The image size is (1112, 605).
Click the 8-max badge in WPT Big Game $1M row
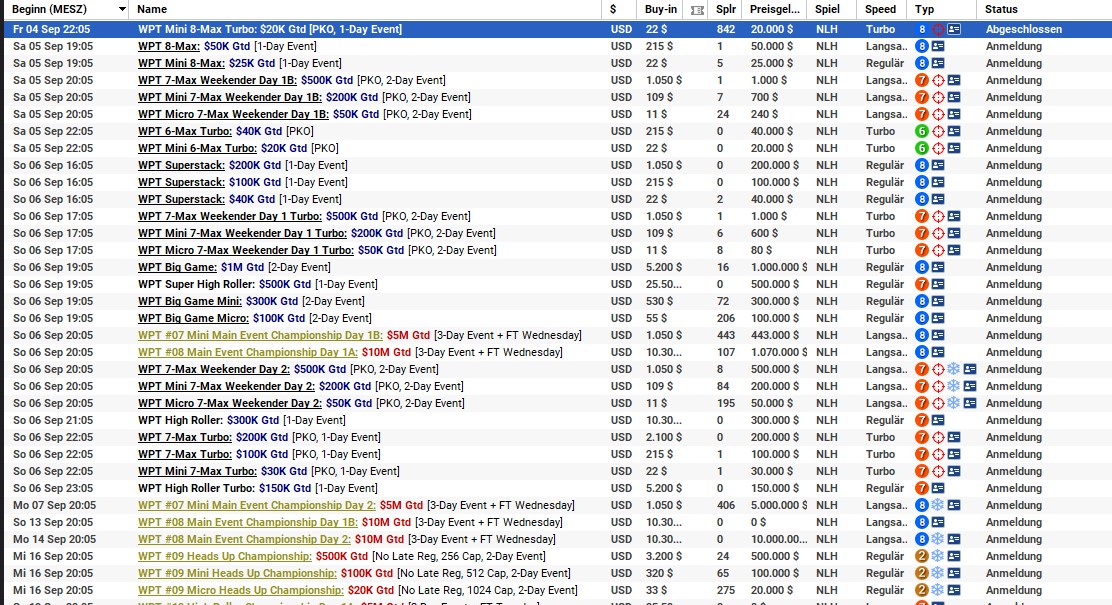pos(922,267)
